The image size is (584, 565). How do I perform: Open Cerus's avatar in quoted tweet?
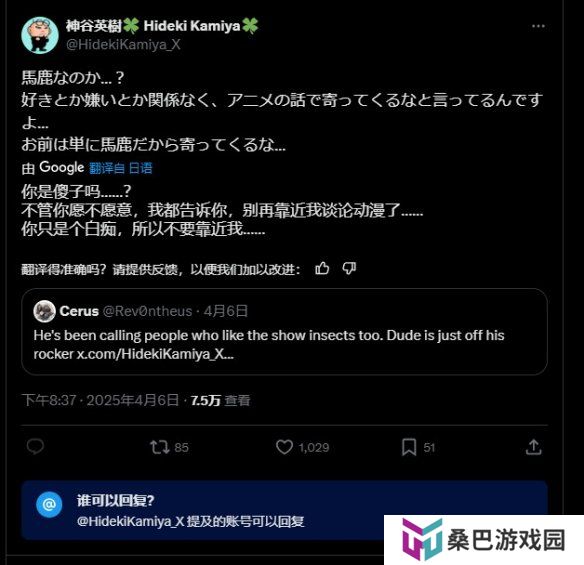click(x=44, y=311)
